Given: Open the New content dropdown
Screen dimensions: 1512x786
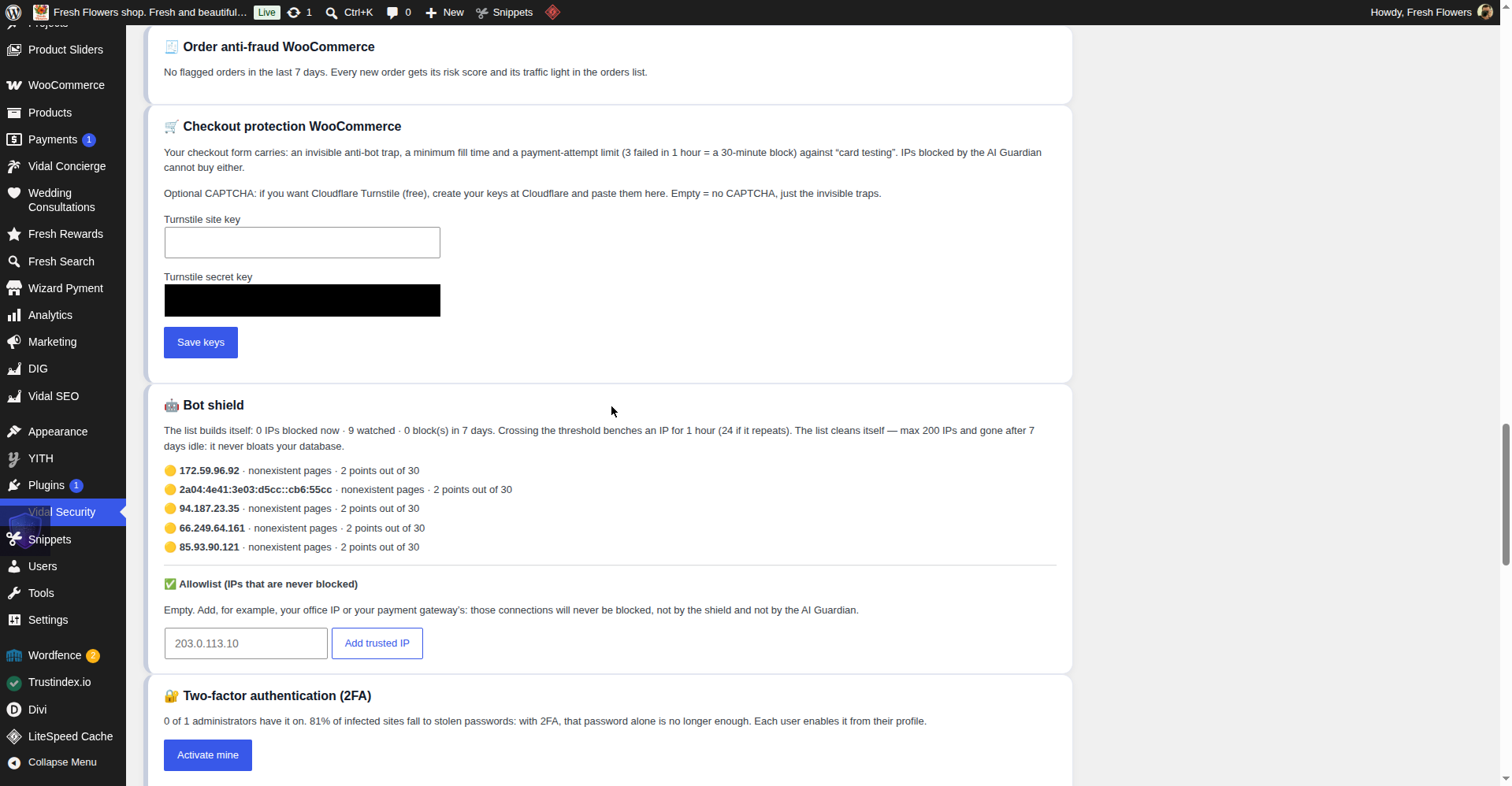Looking at the screenshot, I should 444,13.
